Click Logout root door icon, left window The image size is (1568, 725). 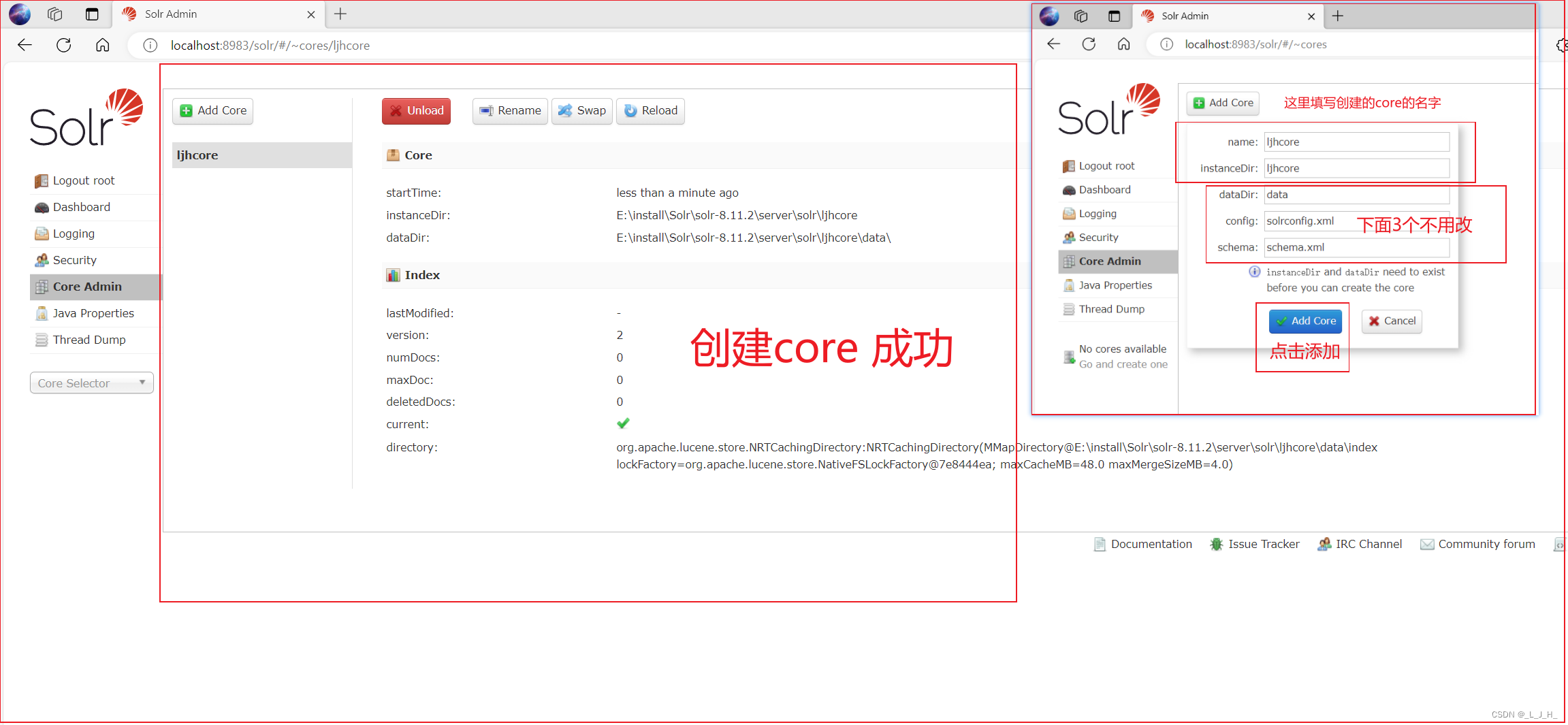(42, 180)
